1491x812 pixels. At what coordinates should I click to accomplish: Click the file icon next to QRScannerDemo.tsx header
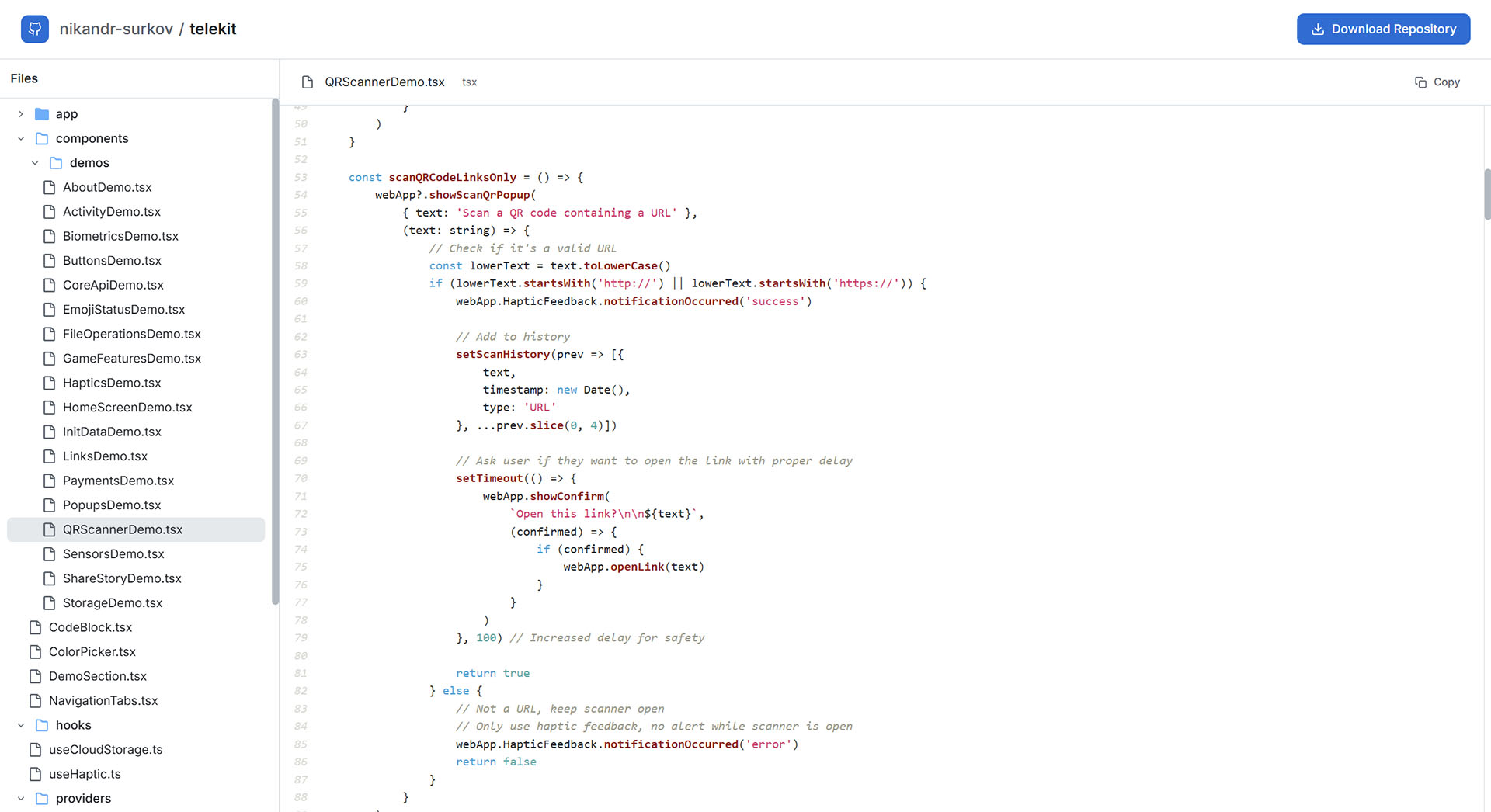coord(308,82)
